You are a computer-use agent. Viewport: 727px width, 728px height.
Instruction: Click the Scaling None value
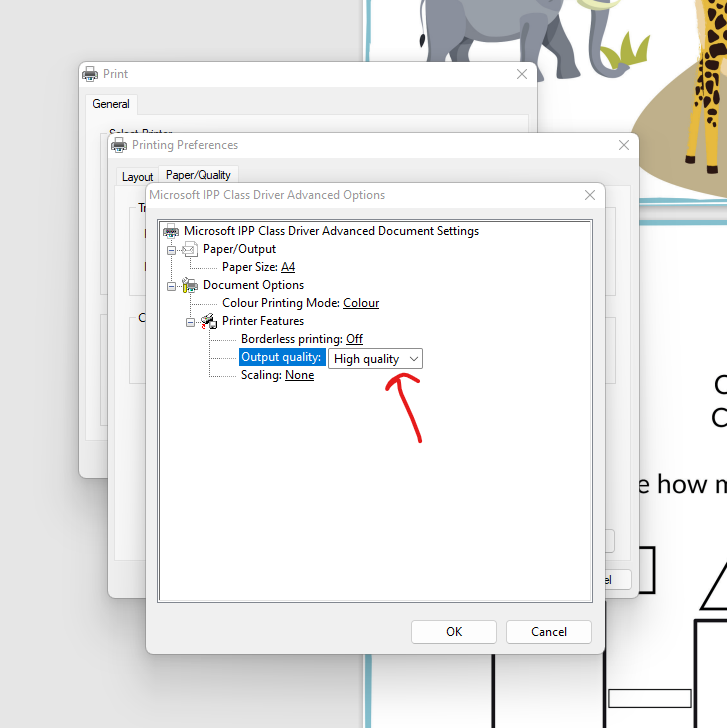tap(299, 375)
